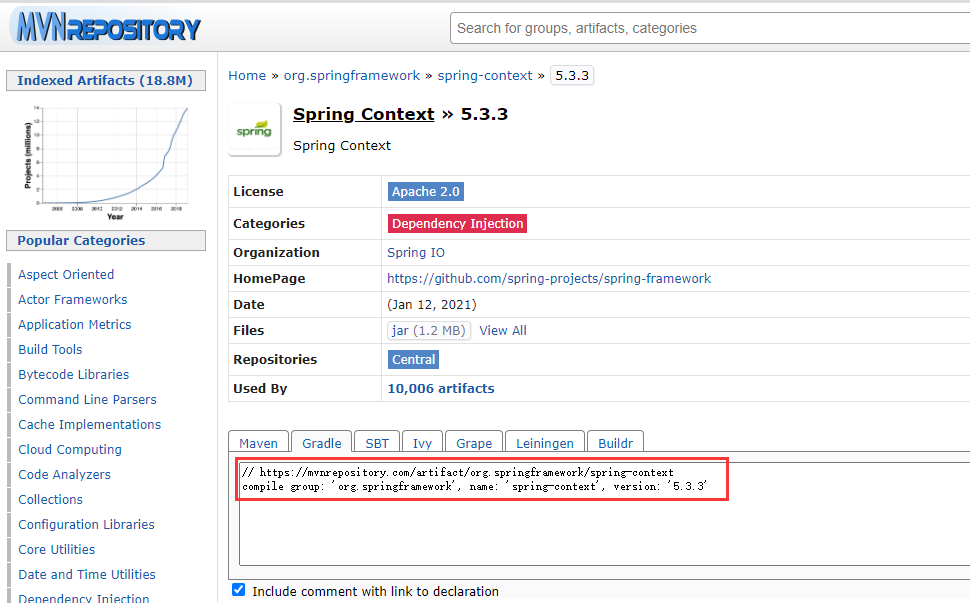This screenshot has height=603, width=970.
Task: Open 10,006 artifacts used-by link
Action: pyautogui.click(x=441, y=388)
